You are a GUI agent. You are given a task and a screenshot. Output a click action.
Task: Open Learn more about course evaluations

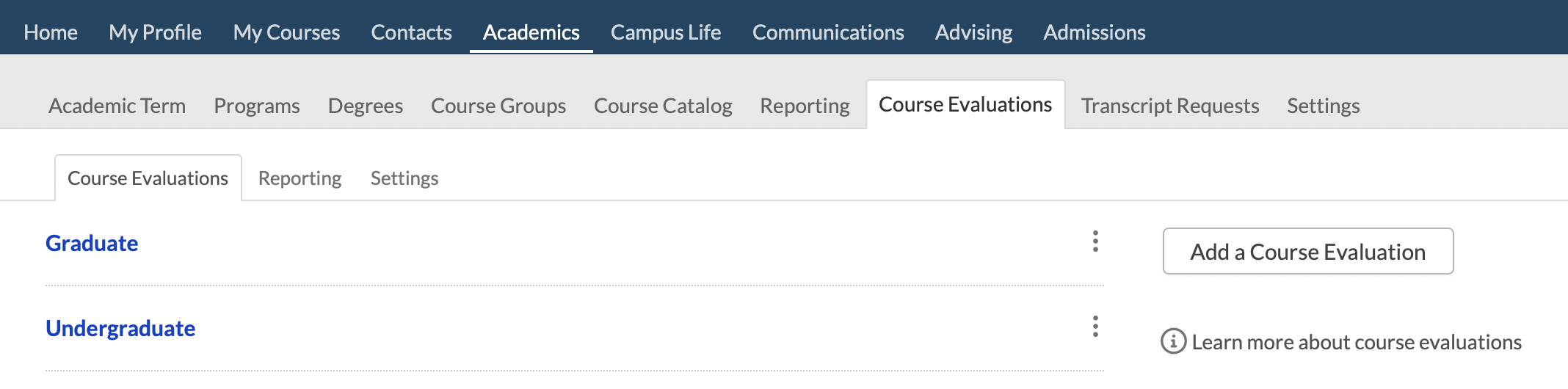1356,342
